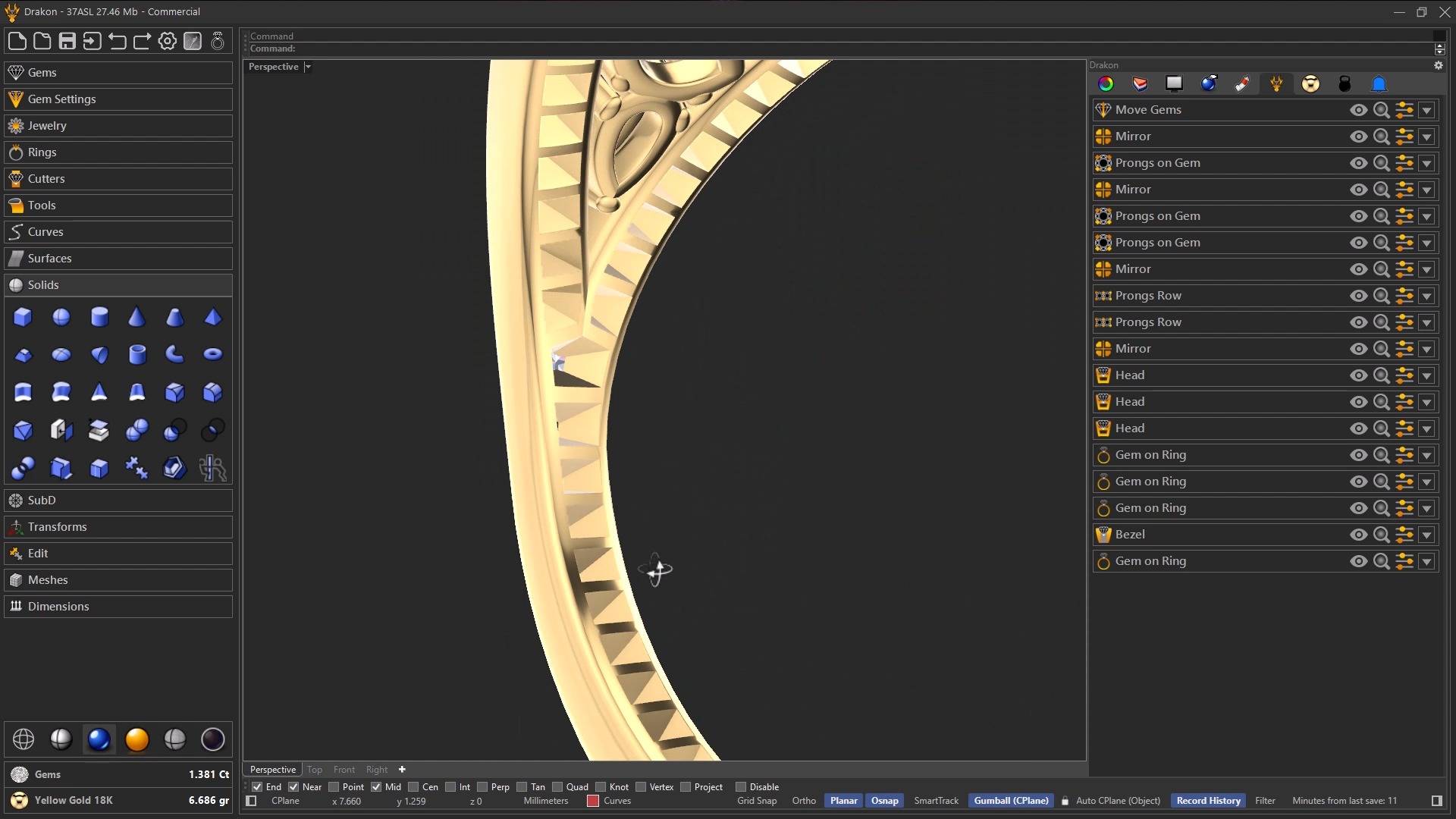The height and width of the screenshot is (819, 1456).
Task: Select wireframe display mode globe icon
Action: click(x=24, y=739)
